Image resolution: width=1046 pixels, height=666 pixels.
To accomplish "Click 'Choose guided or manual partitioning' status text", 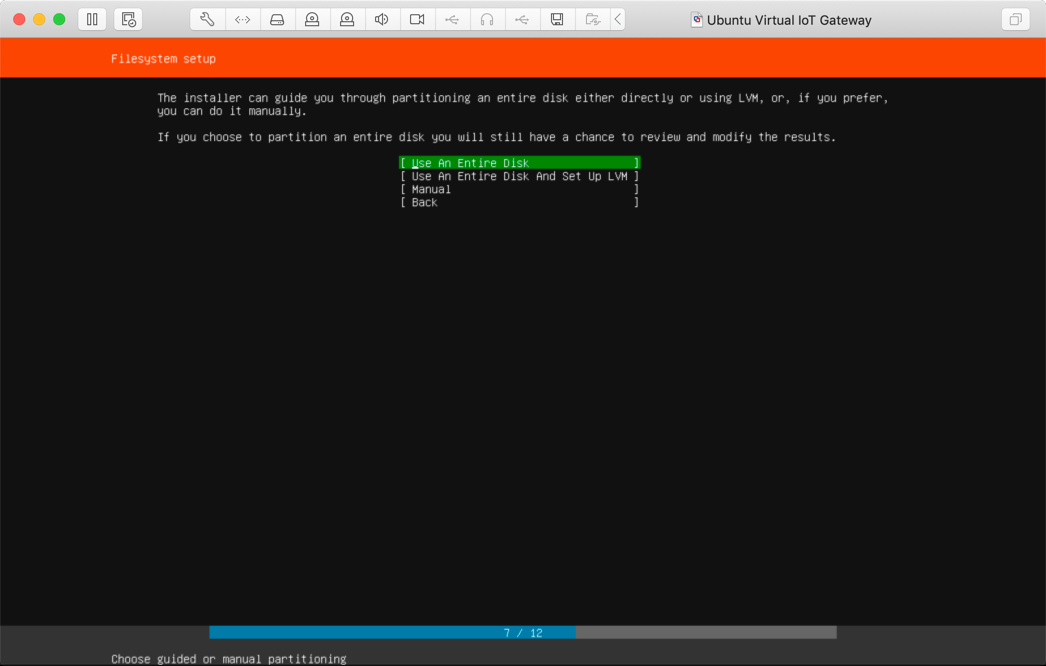I will (x=229, y=659).
